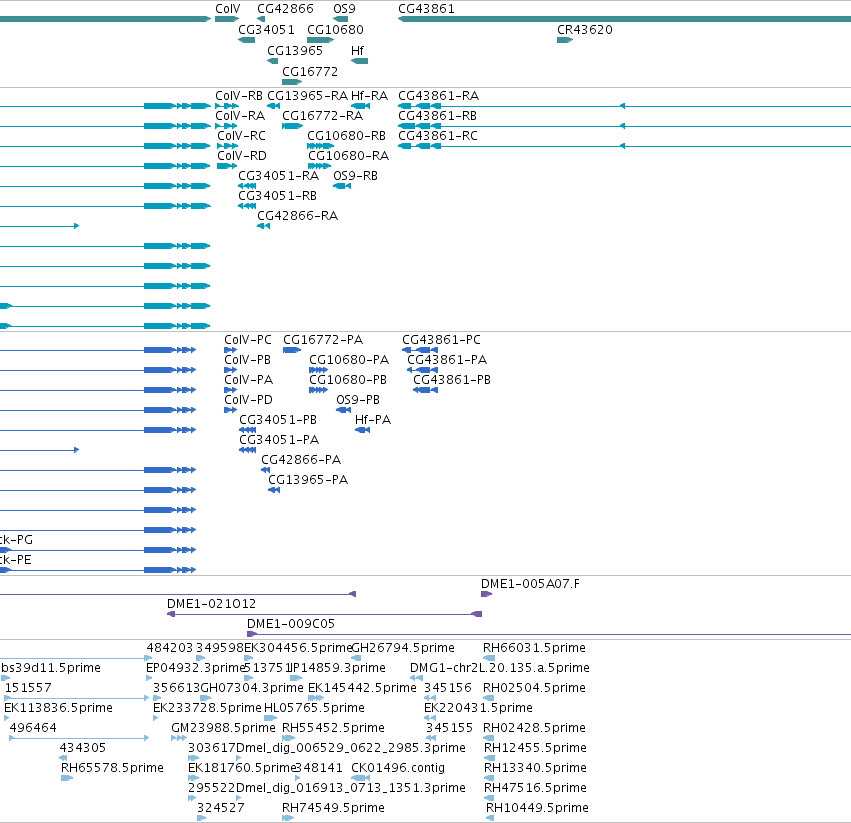
Task: Click the RH66031.5prime EST label
Action: pos(535,648)
